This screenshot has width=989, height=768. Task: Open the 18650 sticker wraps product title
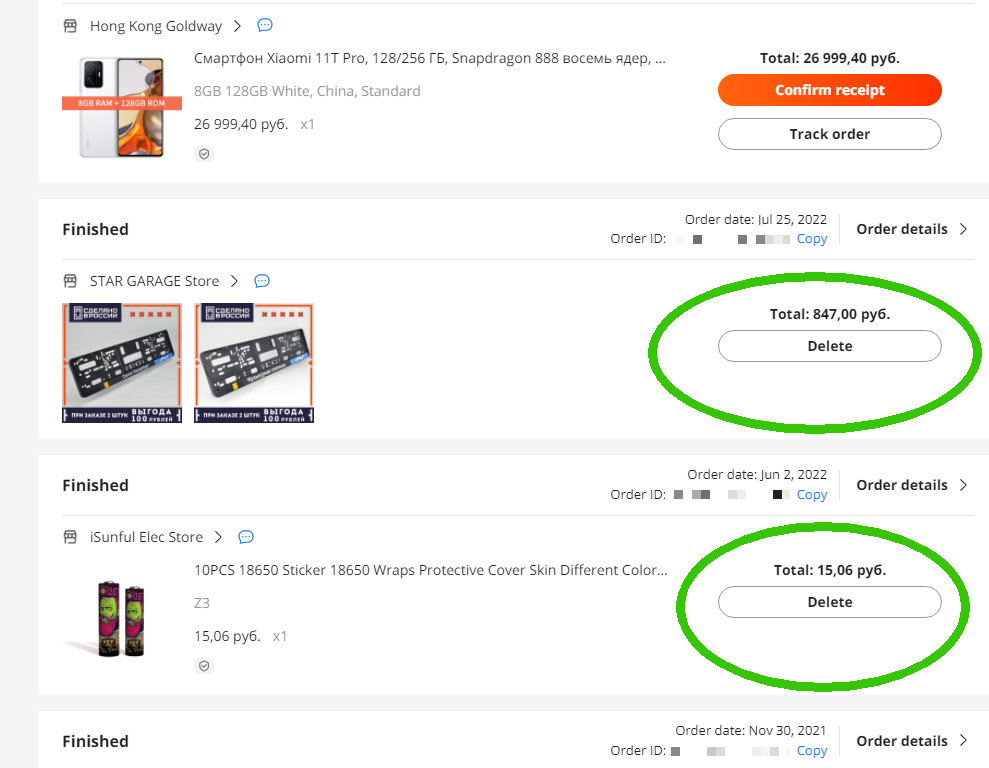(x=430, y=570)
